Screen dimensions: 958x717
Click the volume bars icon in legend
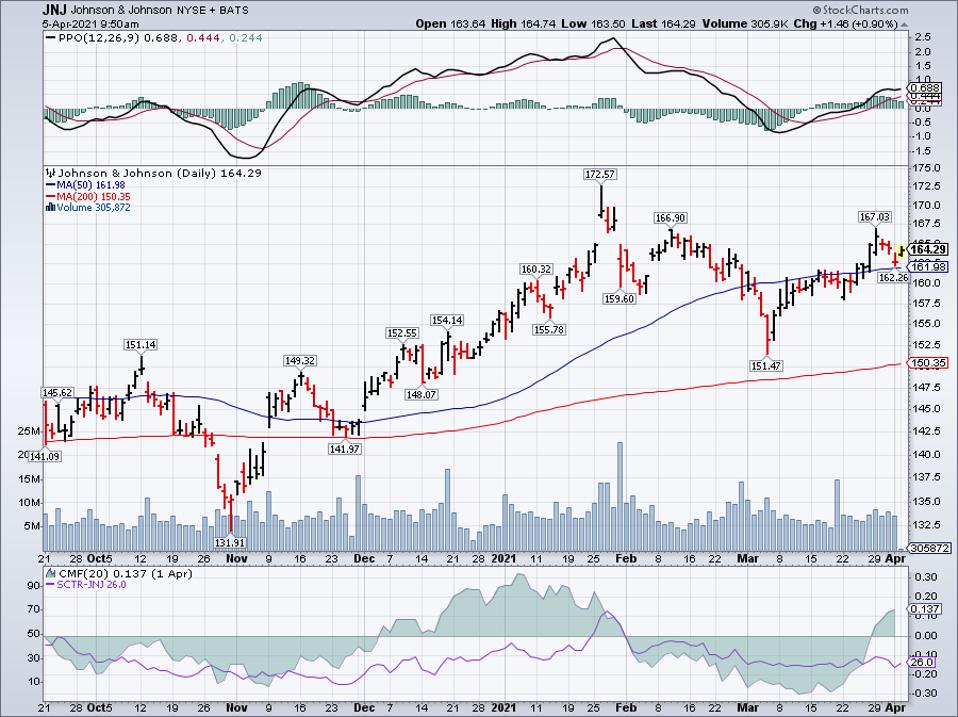coord(50,208)
